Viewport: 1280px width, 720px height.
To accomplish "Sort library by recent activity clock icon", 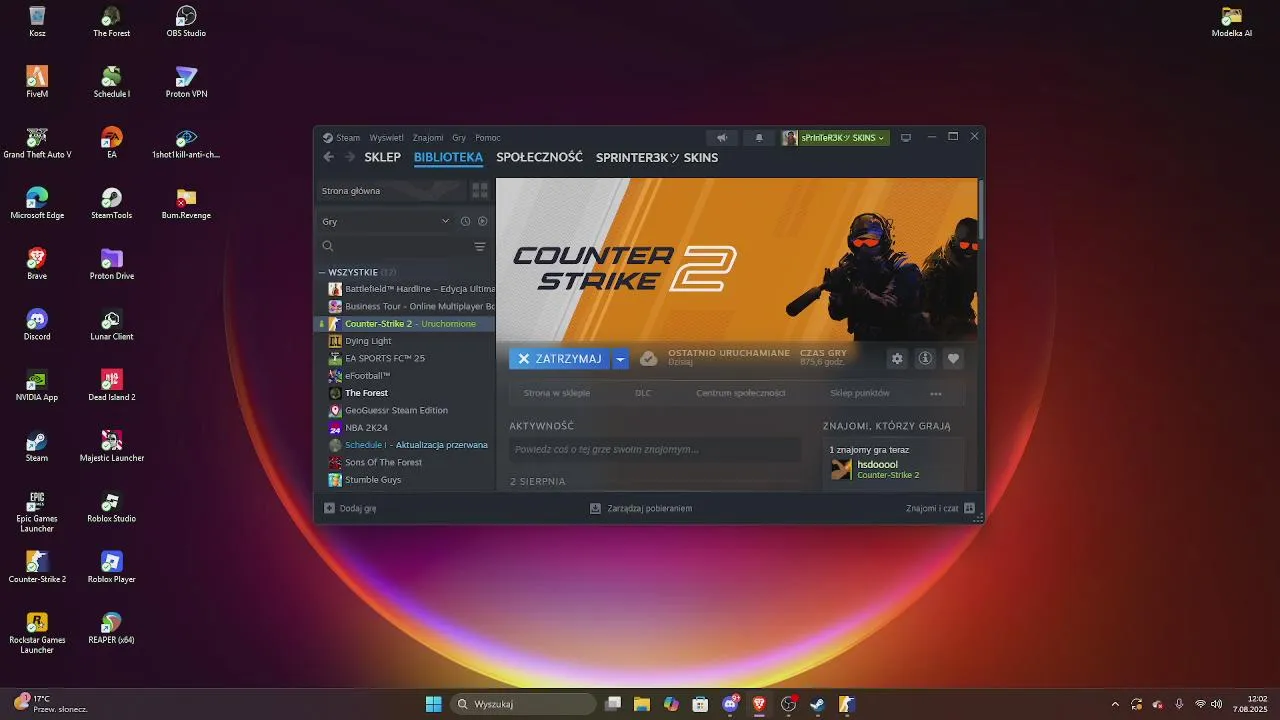I will pos(465,221).
